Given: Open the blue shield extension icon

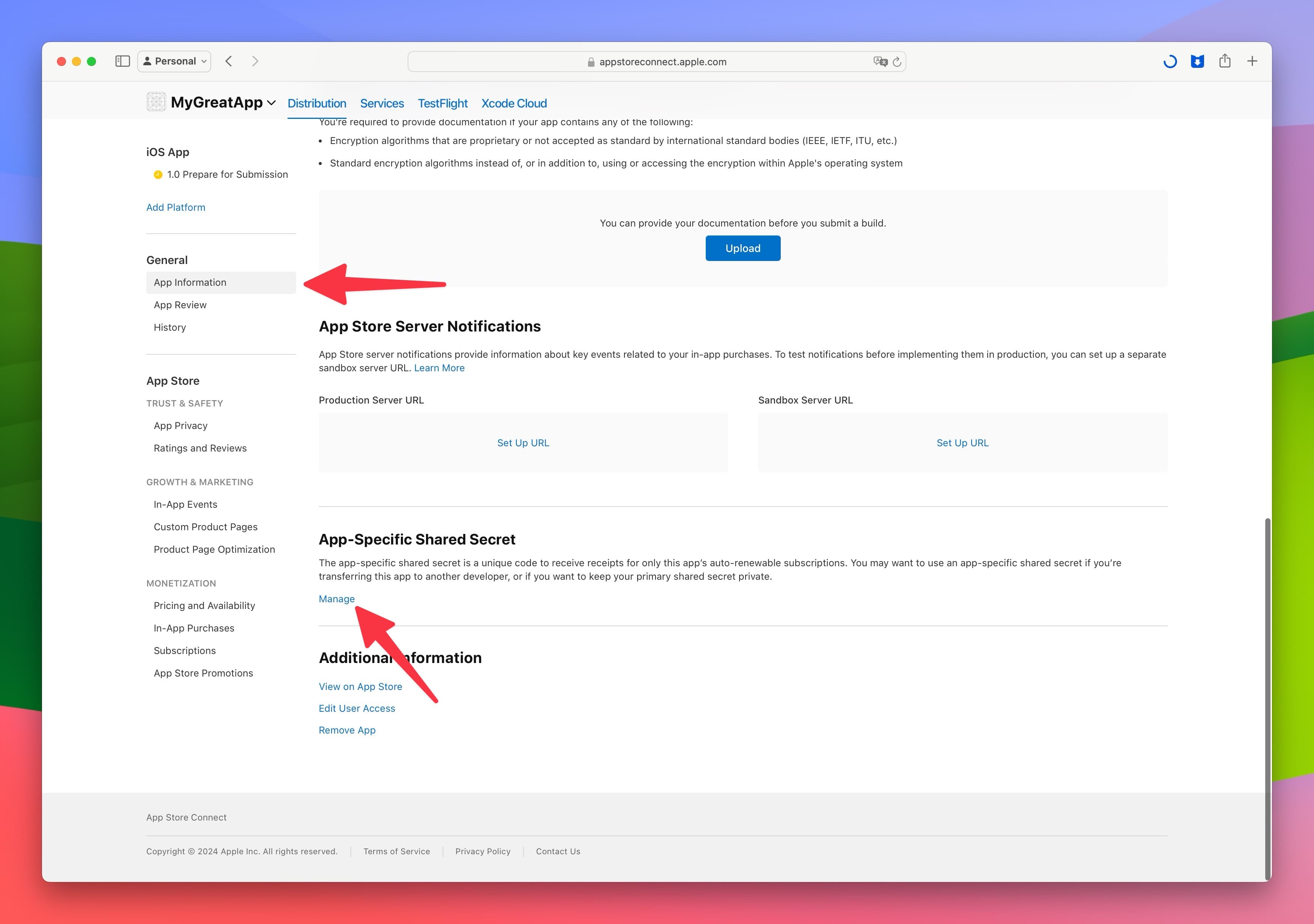Looking at the screenshot, I should coord(1197,61).
